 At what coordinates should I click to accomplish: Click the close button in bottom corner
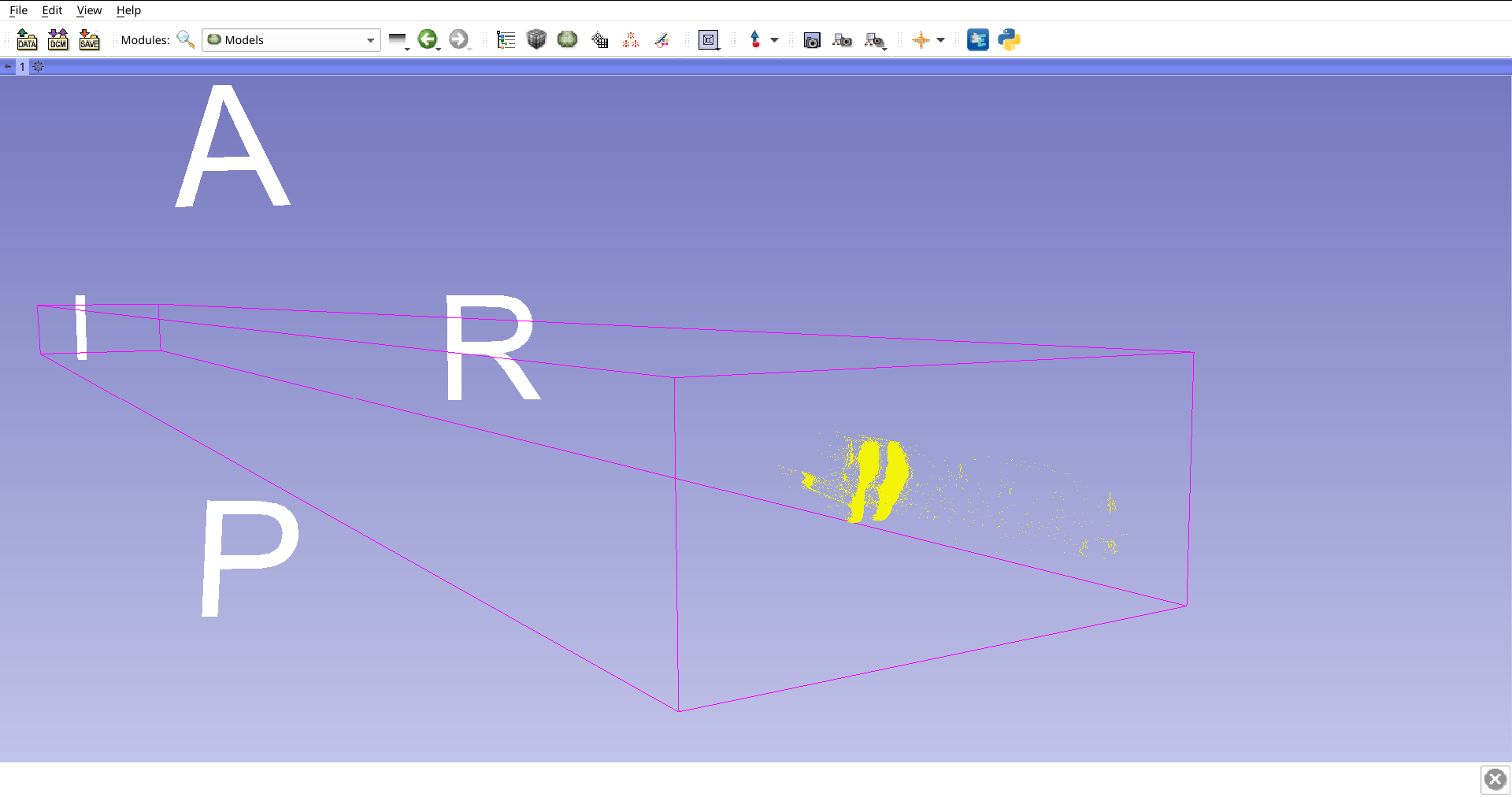[1495, 780]
